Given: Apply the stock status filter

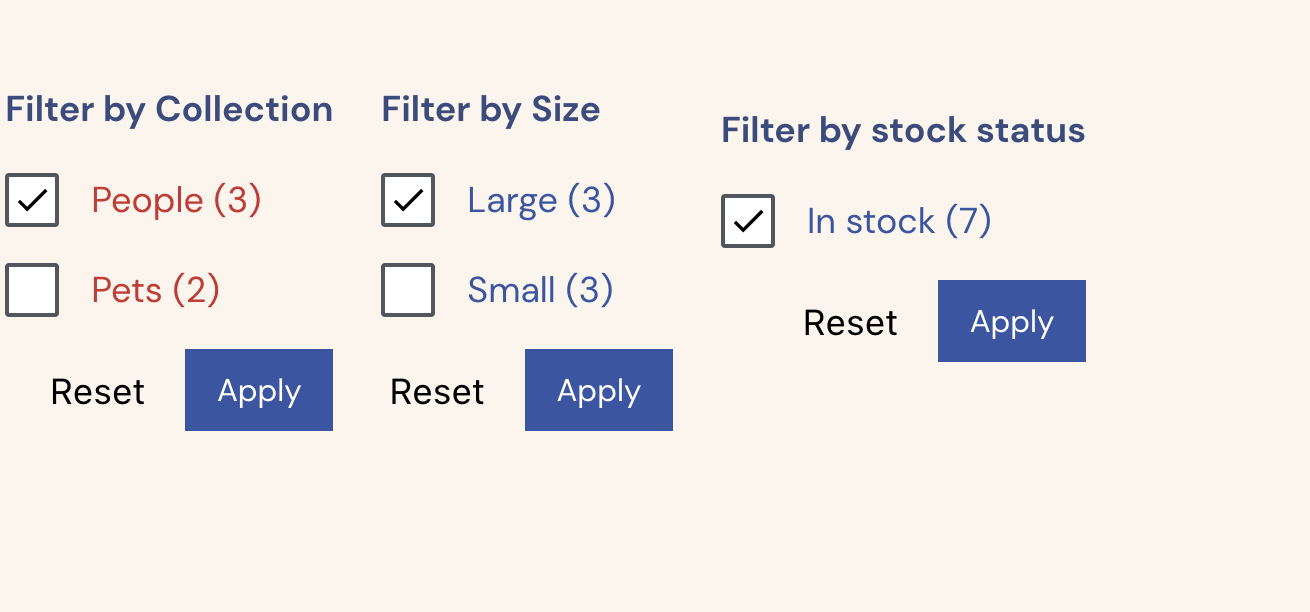Looking at the screenshot, I should (1011, 320).
